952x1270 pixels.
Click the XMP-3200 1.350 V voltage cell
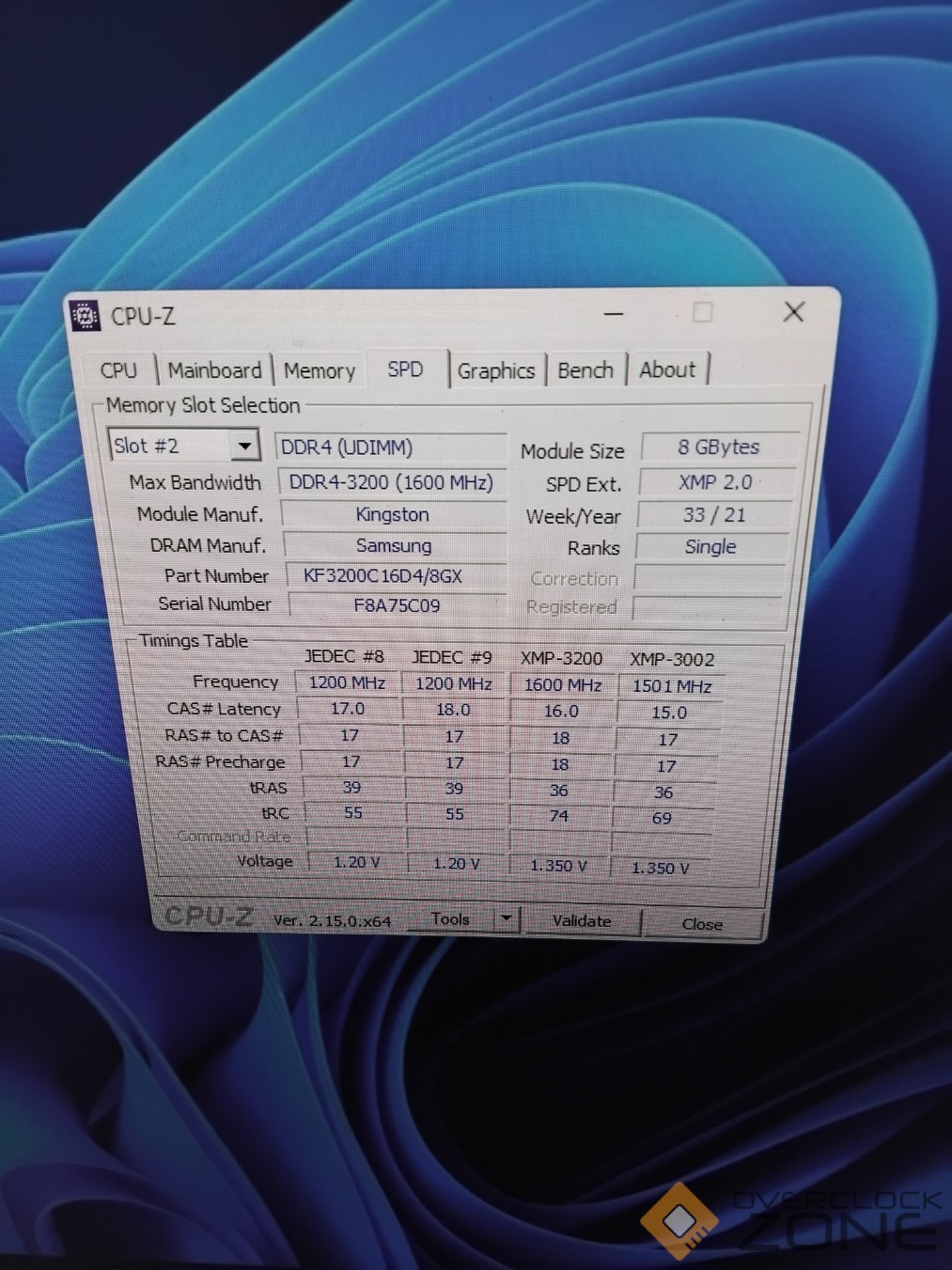pos(558,866)
